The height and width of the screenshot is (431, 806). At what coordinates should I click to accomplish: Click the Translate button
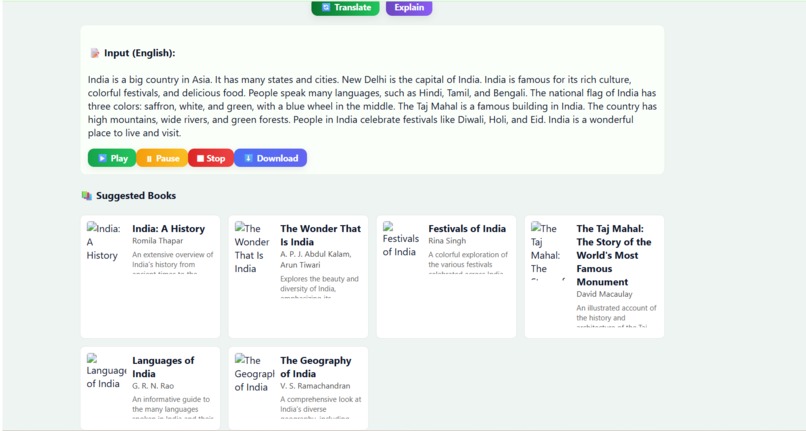(x=345, y=8)
